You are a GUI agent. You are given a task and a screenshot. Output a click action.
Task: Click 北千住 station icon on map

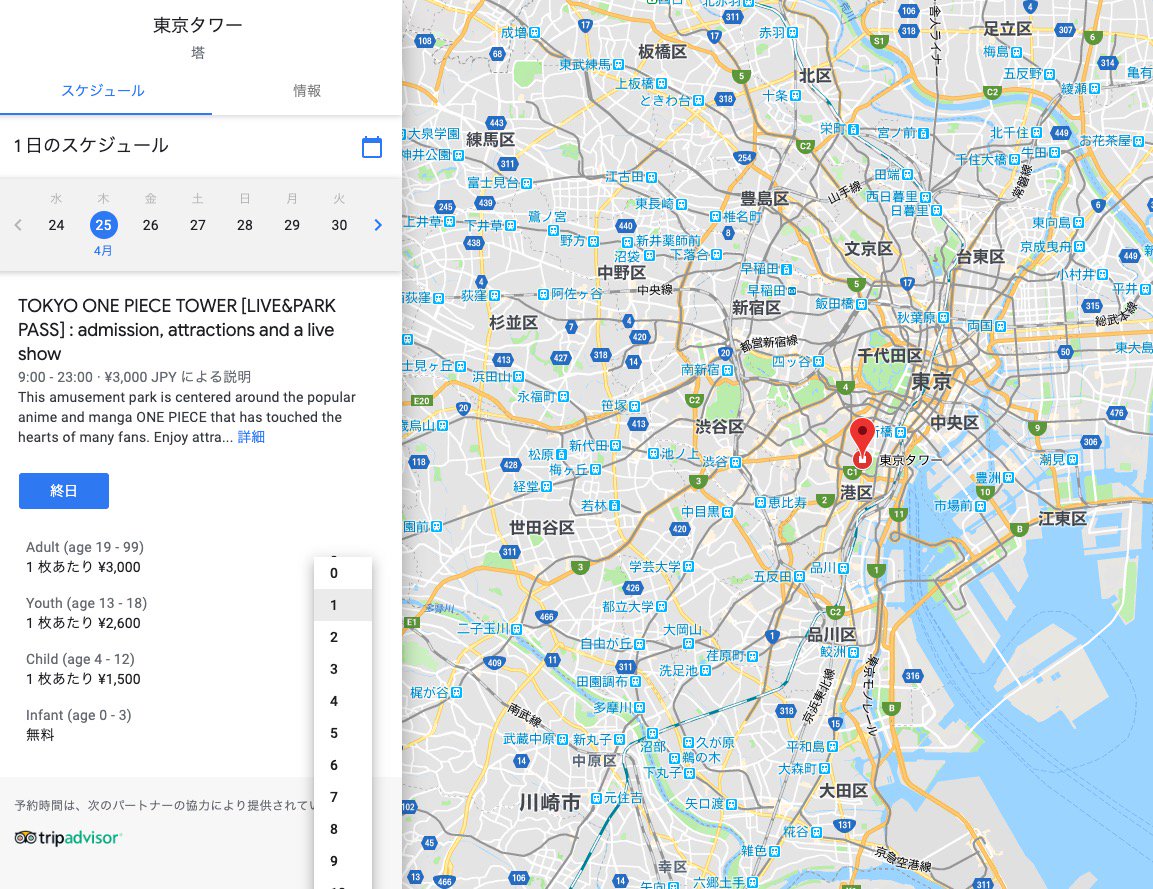coord(1036,132)
